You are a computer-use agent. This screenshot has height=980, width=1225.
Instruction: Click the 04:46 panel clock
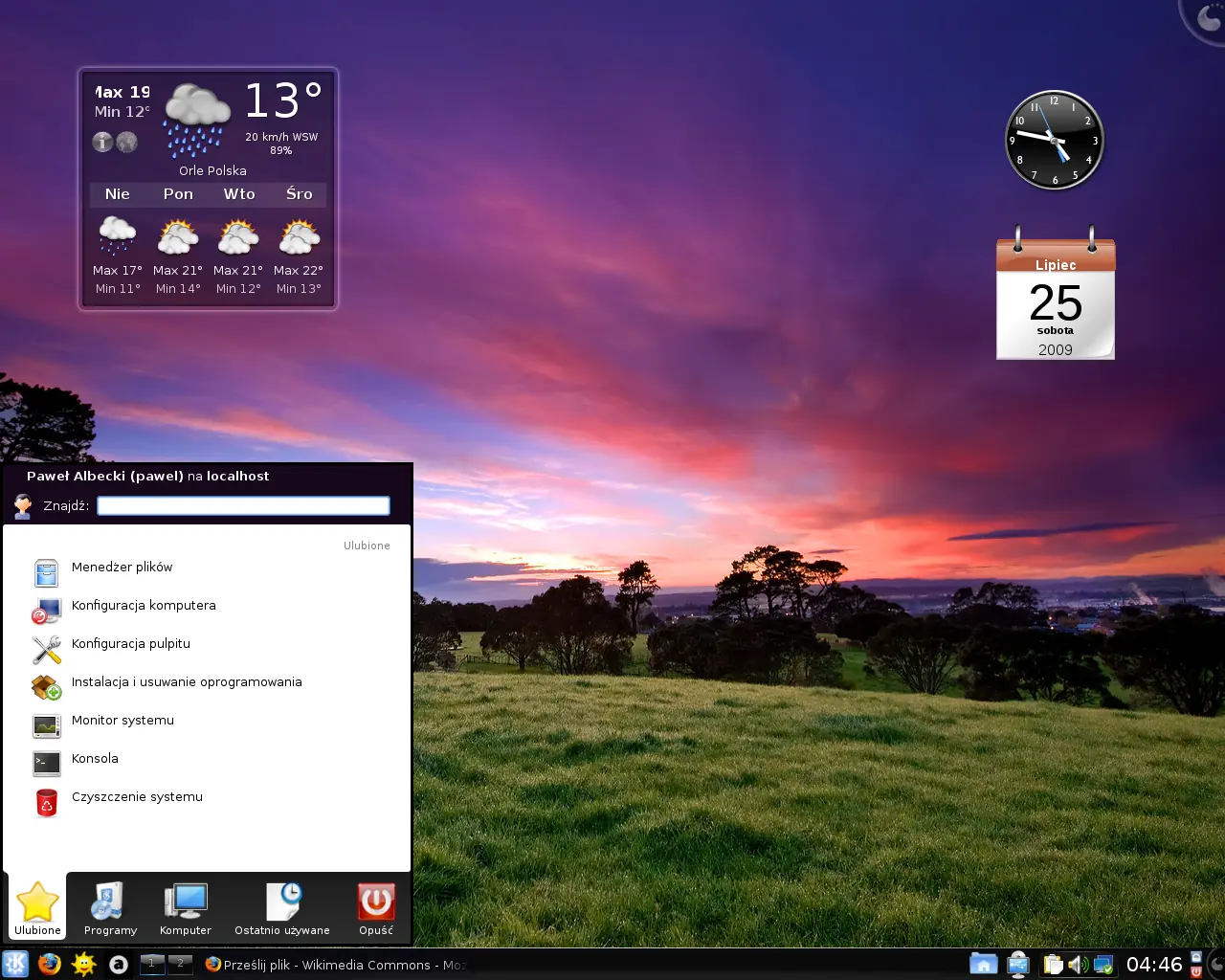1154,964
